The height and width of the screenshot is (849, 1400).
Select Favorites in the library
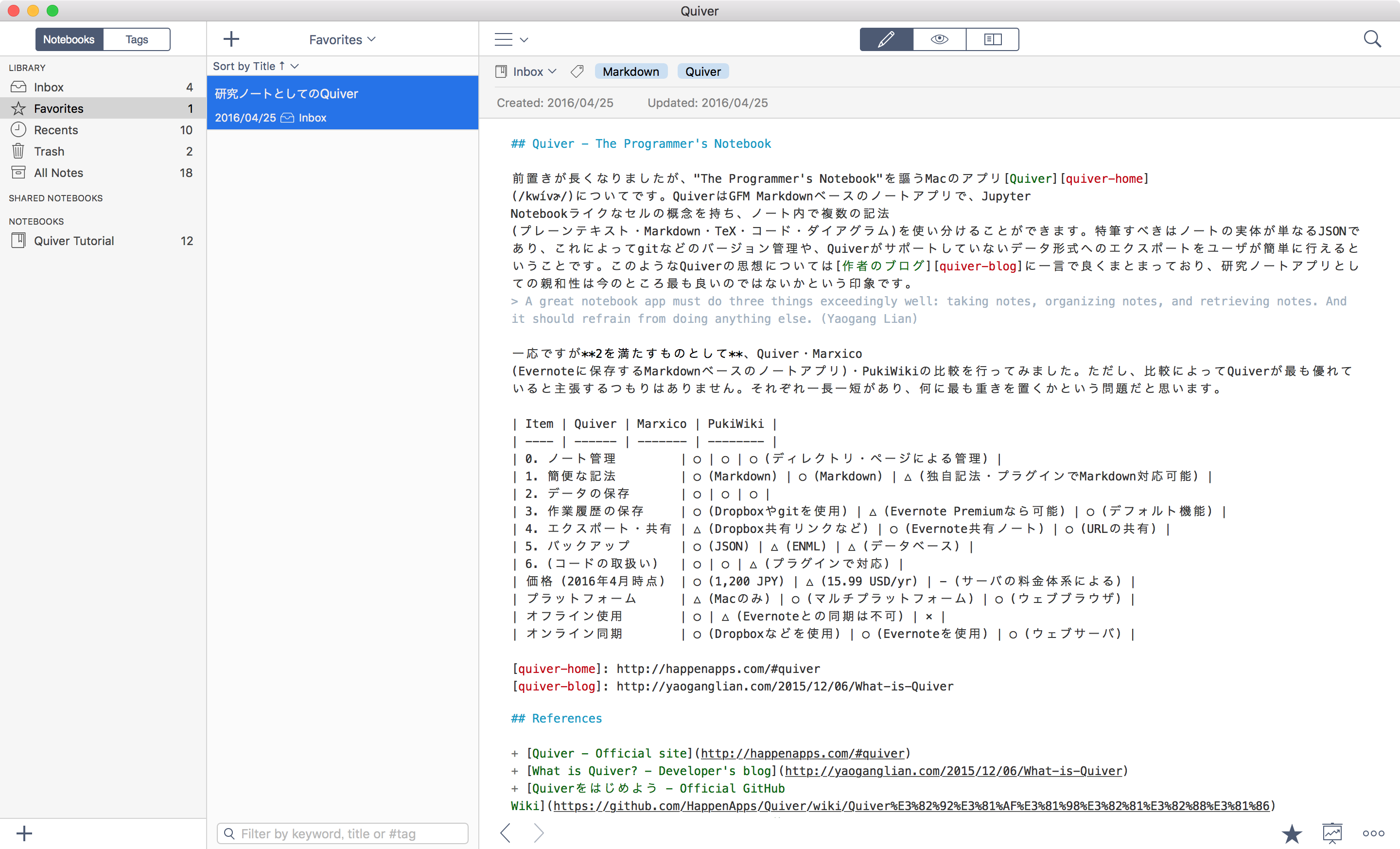103,108
